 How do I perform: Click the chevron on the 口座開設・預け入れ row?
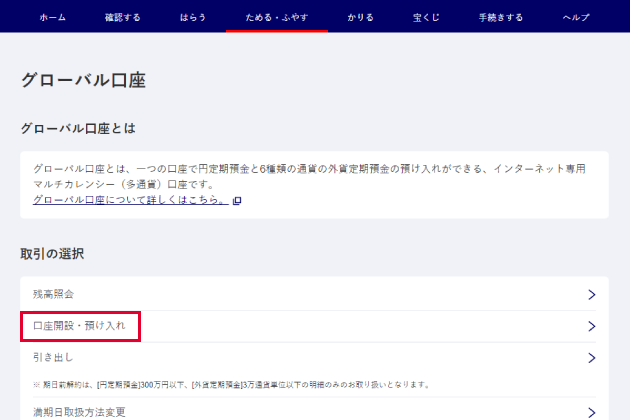591,326
